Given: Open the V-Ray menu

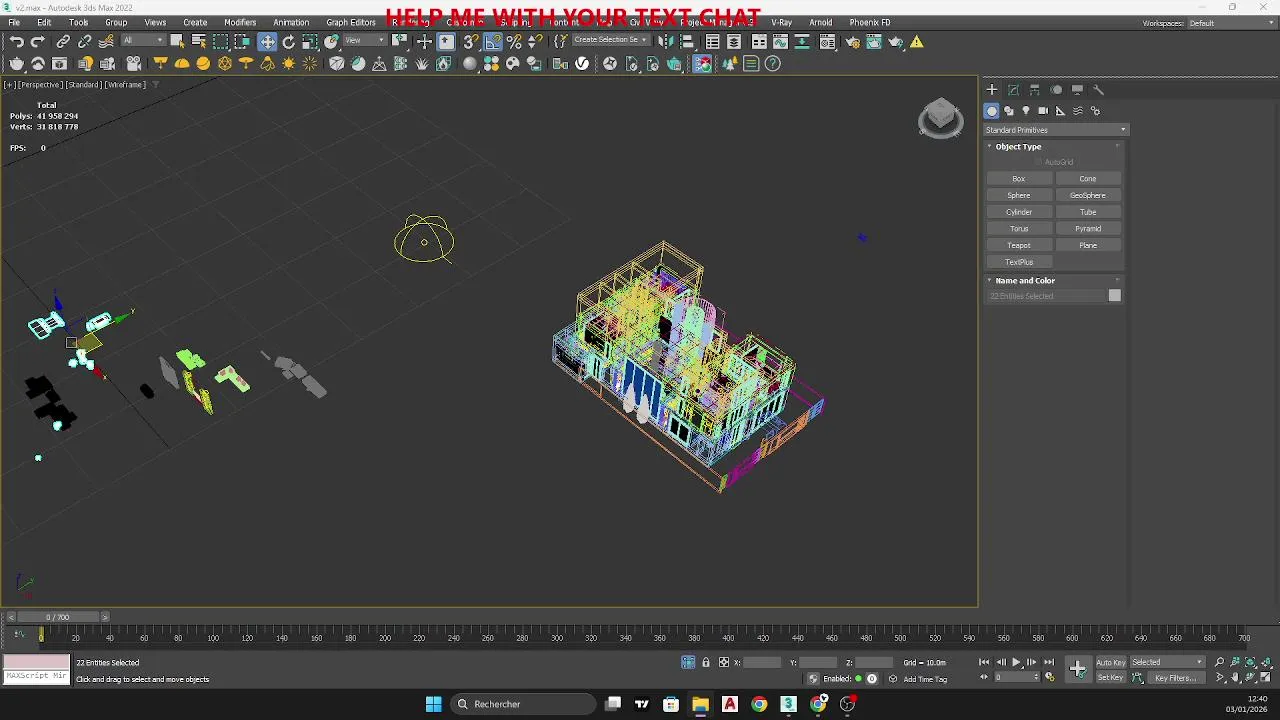Looking at the screenshot, I should pos(781,22).
